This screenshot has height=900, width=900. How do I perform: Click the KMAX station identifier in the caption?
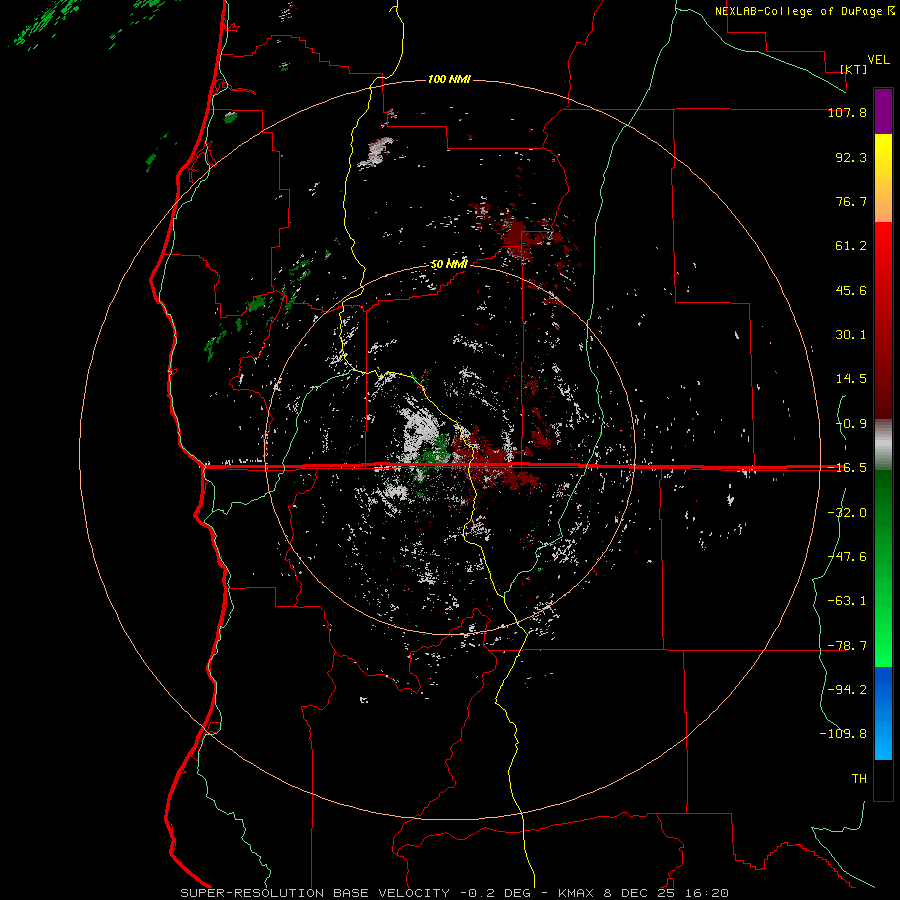(576, 893)
